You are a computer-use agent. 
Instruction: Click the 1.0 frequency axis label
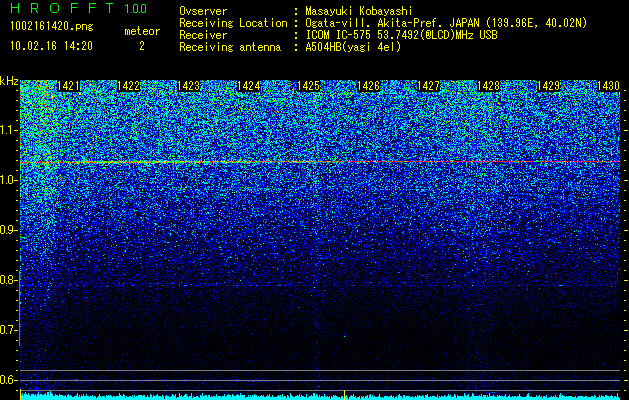pyautogui.click(x=9, y=180)
